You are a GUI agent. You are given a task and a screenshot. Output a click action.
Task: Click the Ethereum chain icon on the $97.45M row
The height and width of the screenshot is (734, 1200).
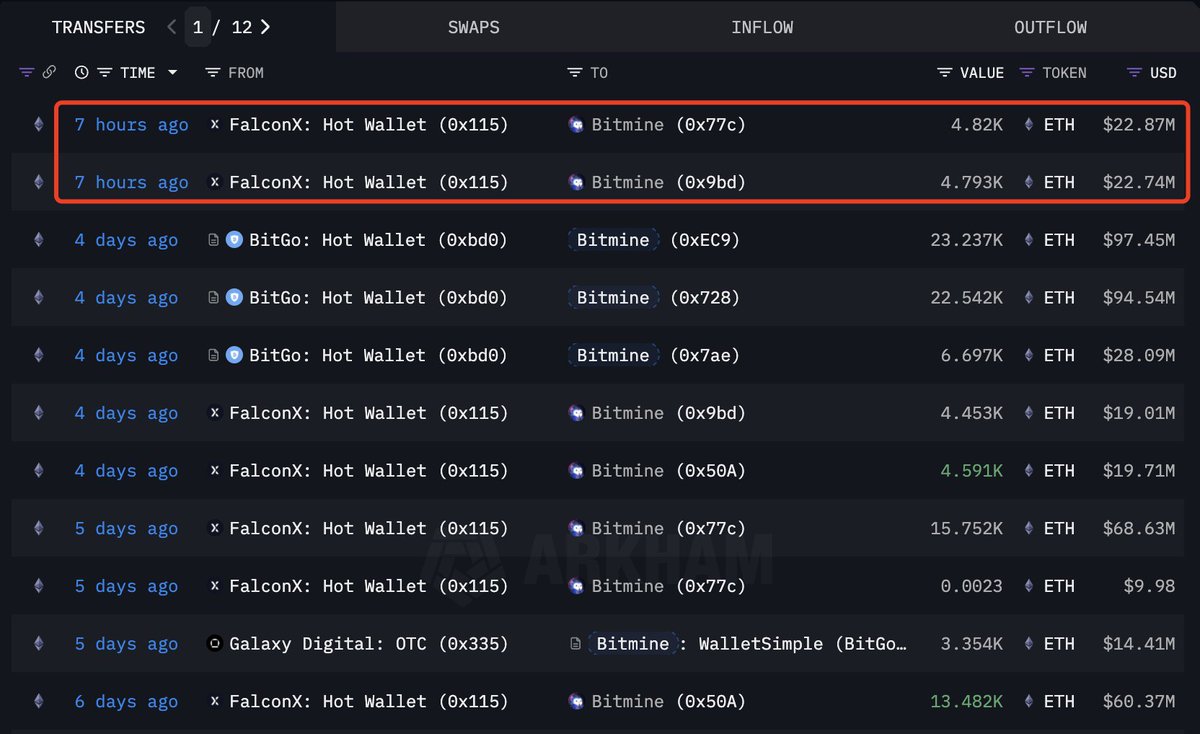(x=39, y=240)
